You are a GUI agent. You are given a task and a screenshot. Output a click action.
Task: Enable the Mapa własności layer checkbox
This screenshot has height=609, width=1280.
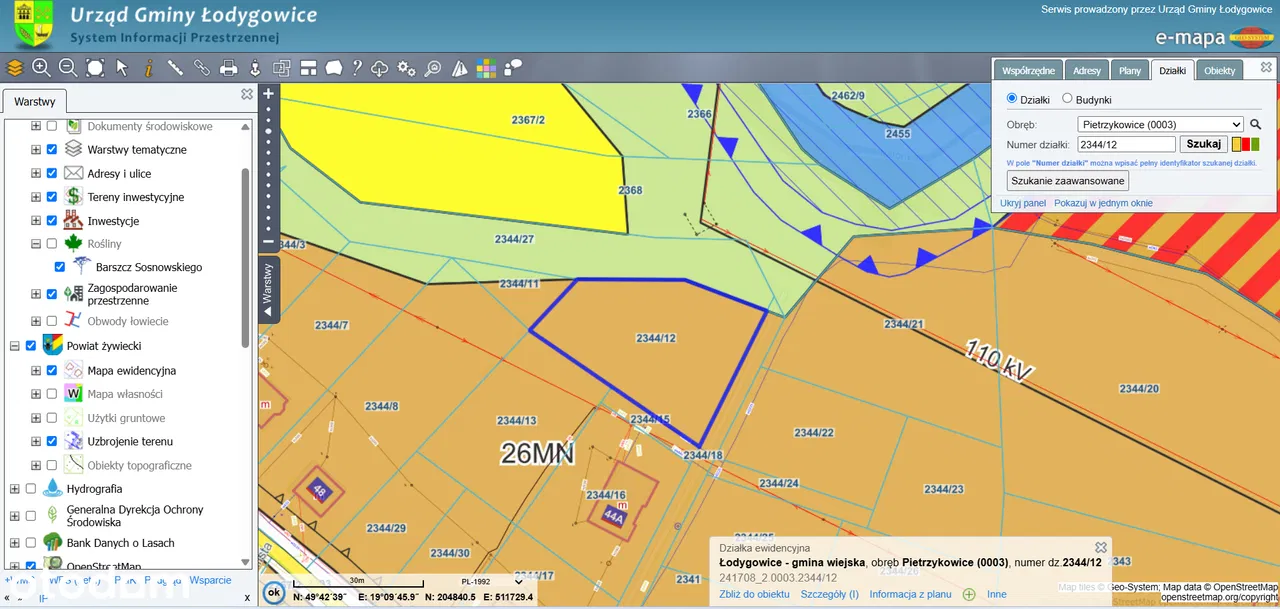[52, 394]
